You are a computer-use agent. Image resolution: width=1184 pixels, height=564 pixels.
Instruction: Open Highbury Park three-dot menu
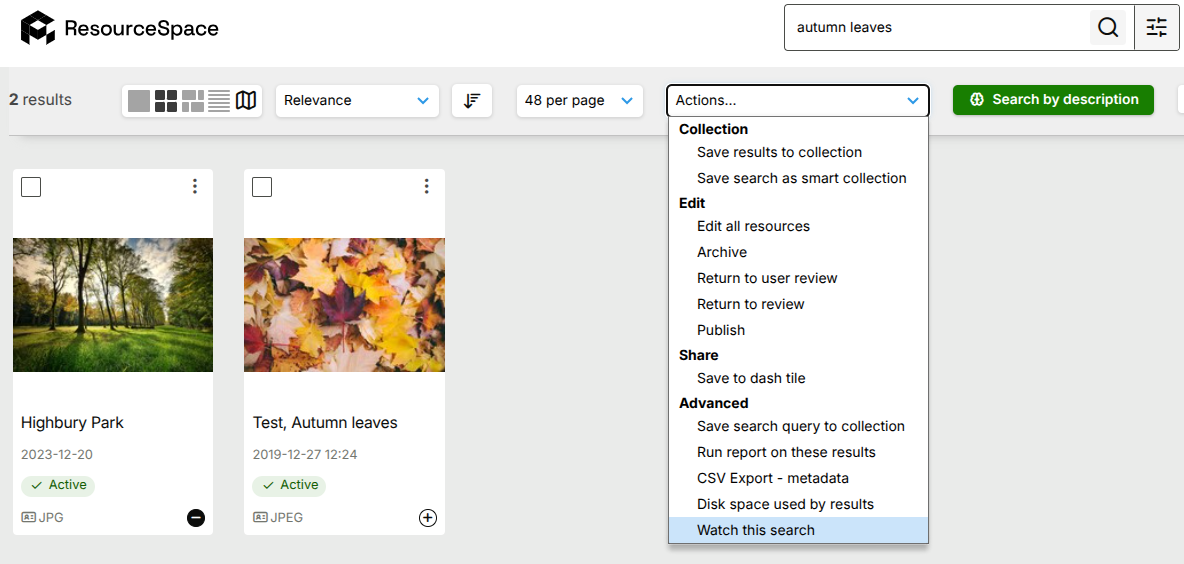(195, 186)
